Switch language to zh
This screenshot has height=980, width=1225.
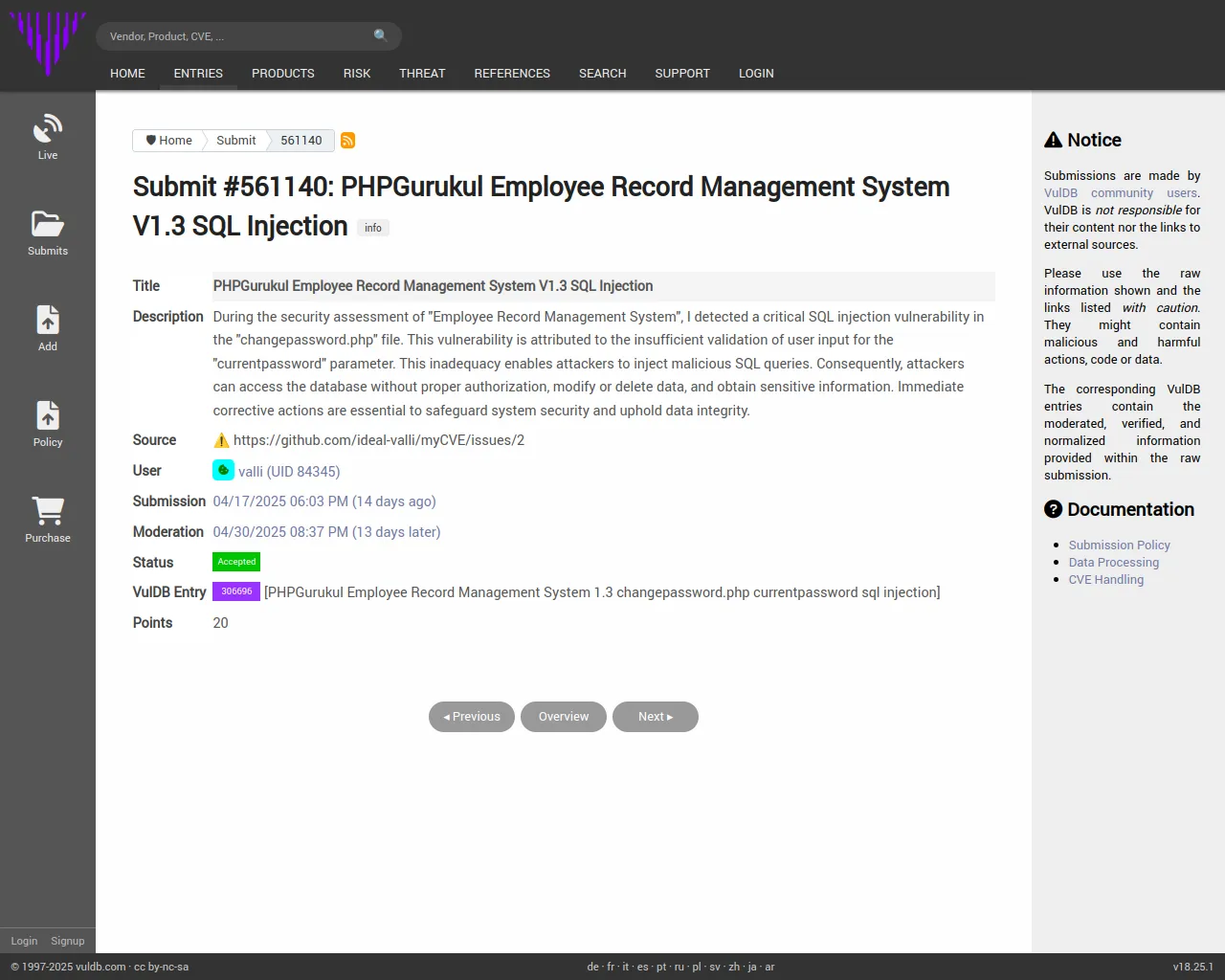pyautogui.click(x=734, y=967)
